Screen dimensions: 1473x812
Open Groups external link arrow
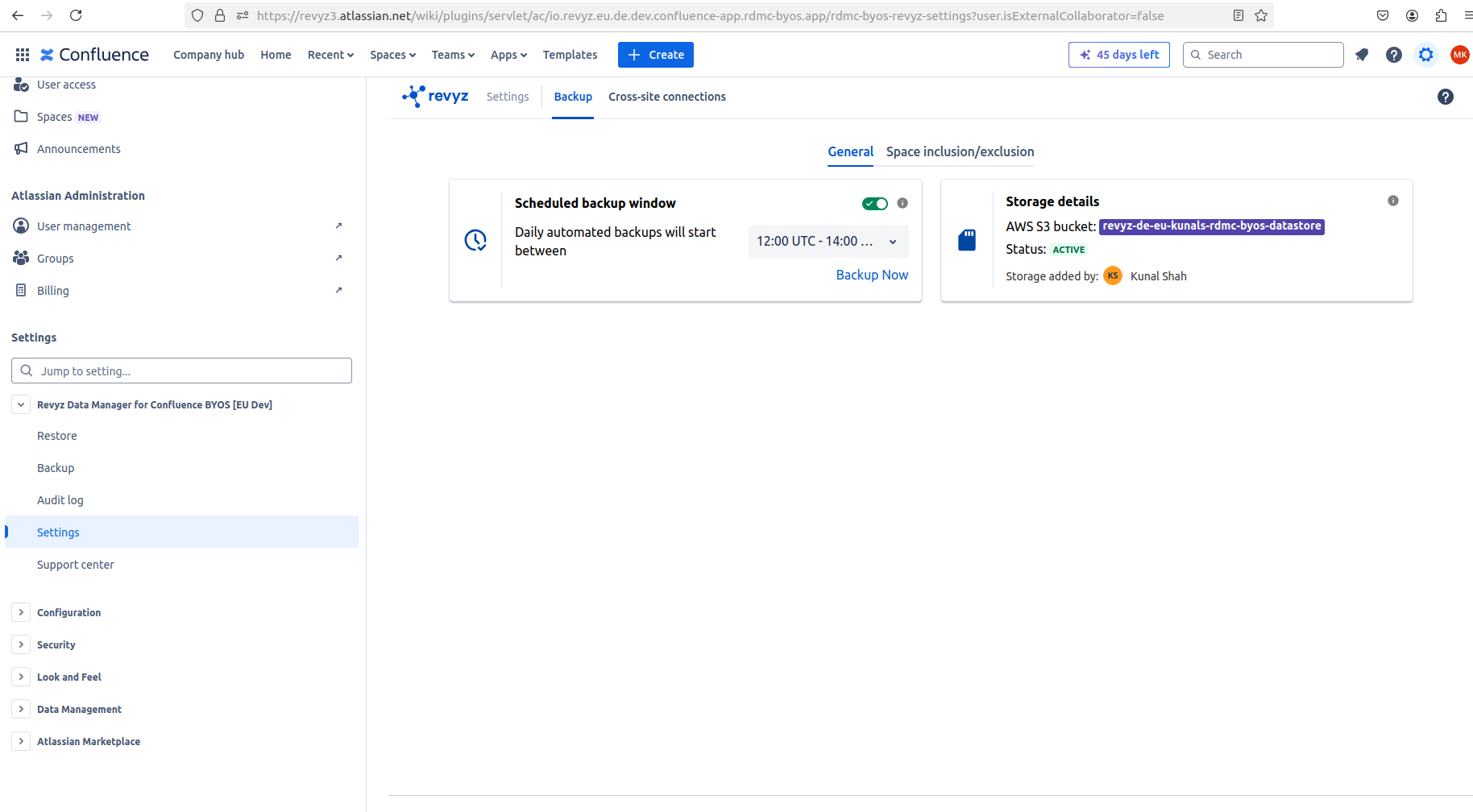(338, 258)
